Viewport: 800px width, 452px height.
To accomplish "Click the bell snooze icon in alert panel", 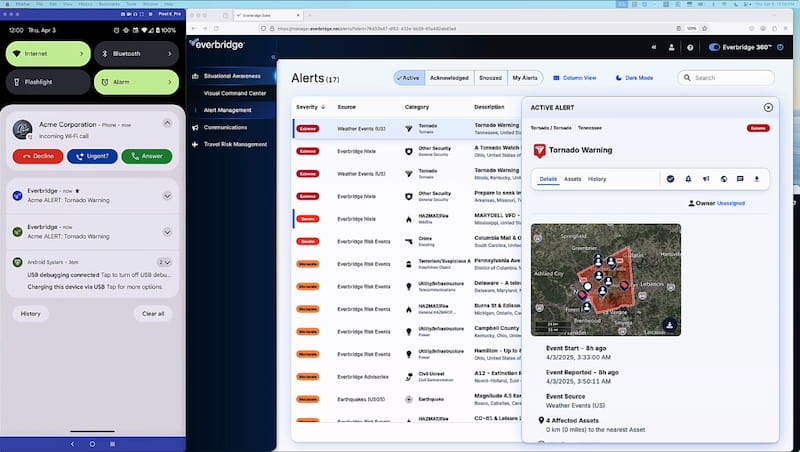I will (x=688, y=179).
